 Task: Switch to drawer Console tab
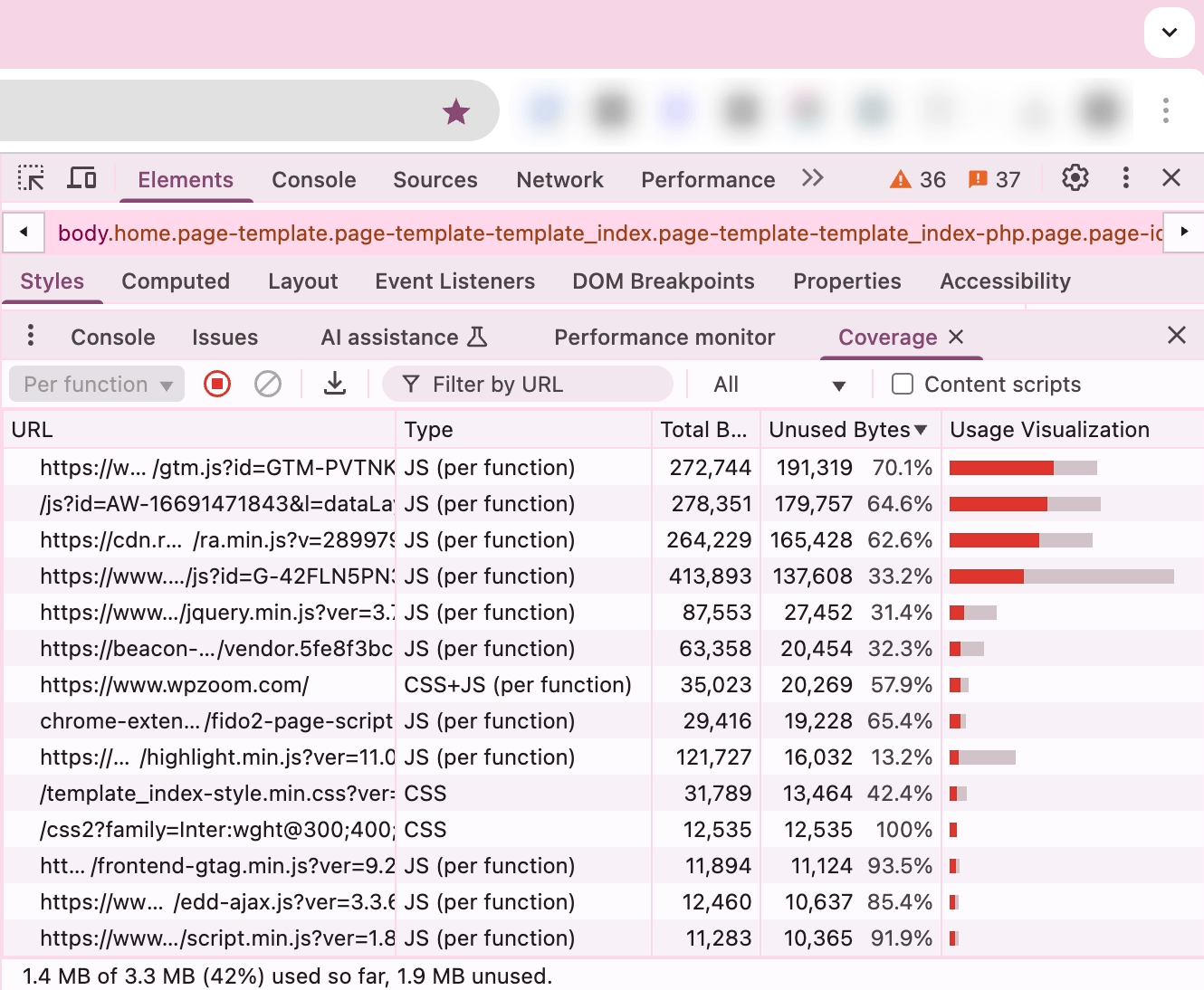[x=113, y=338]
